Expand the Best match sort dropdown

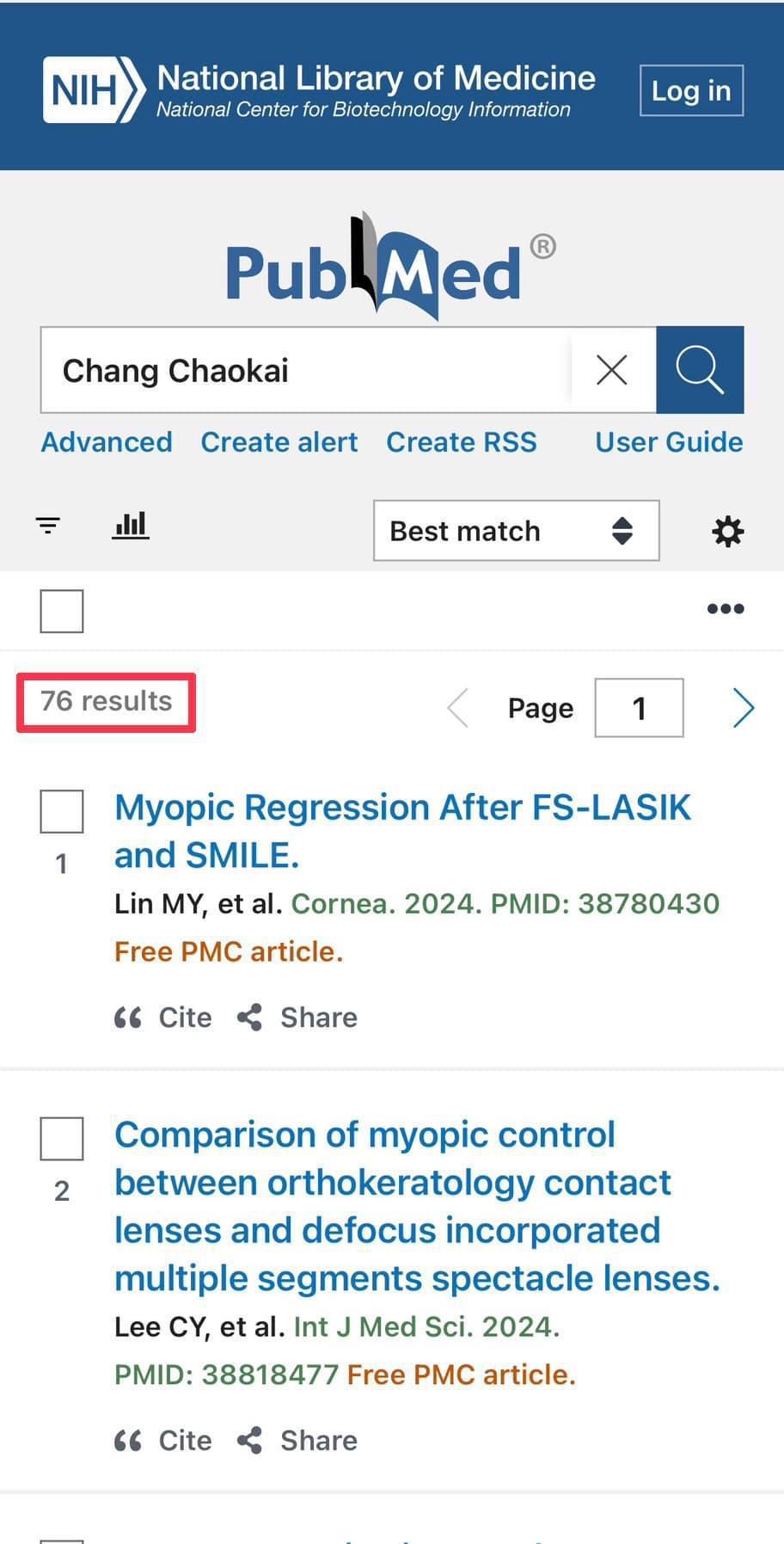tap(516, 531)
